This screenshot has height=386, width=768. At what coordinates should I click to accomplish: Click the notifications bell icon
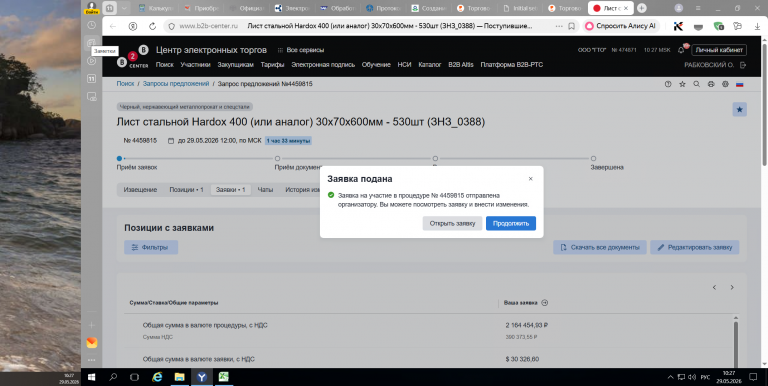(x=681, y=50)
